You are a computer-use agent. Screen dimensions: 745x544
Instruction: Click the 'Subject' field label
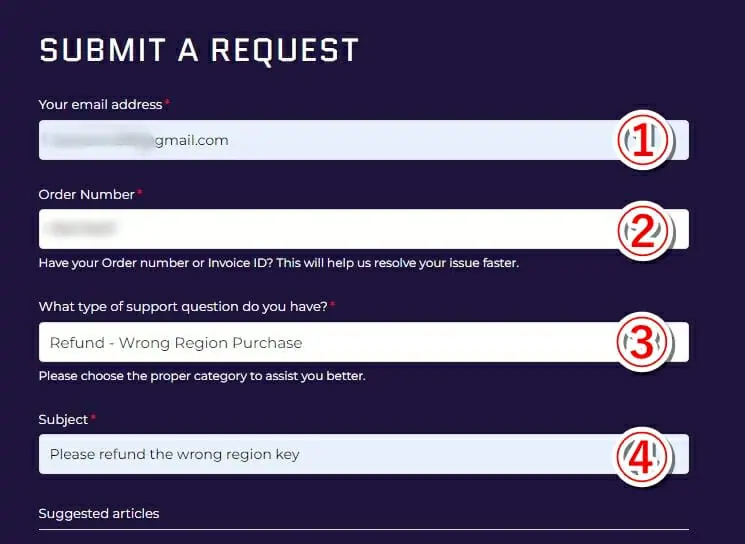(63, 419)
